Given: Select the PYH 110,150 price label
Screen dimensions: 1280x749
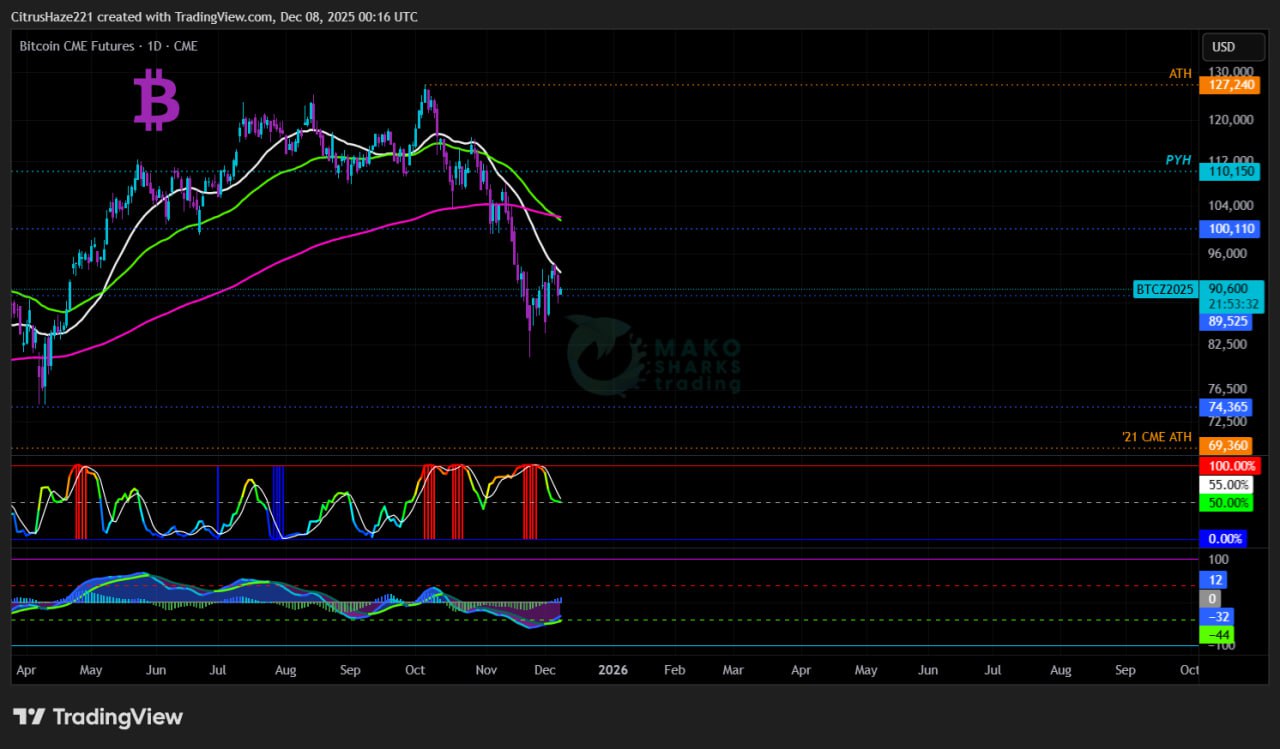Looking at the screenshot, I should click(1229, 172).
